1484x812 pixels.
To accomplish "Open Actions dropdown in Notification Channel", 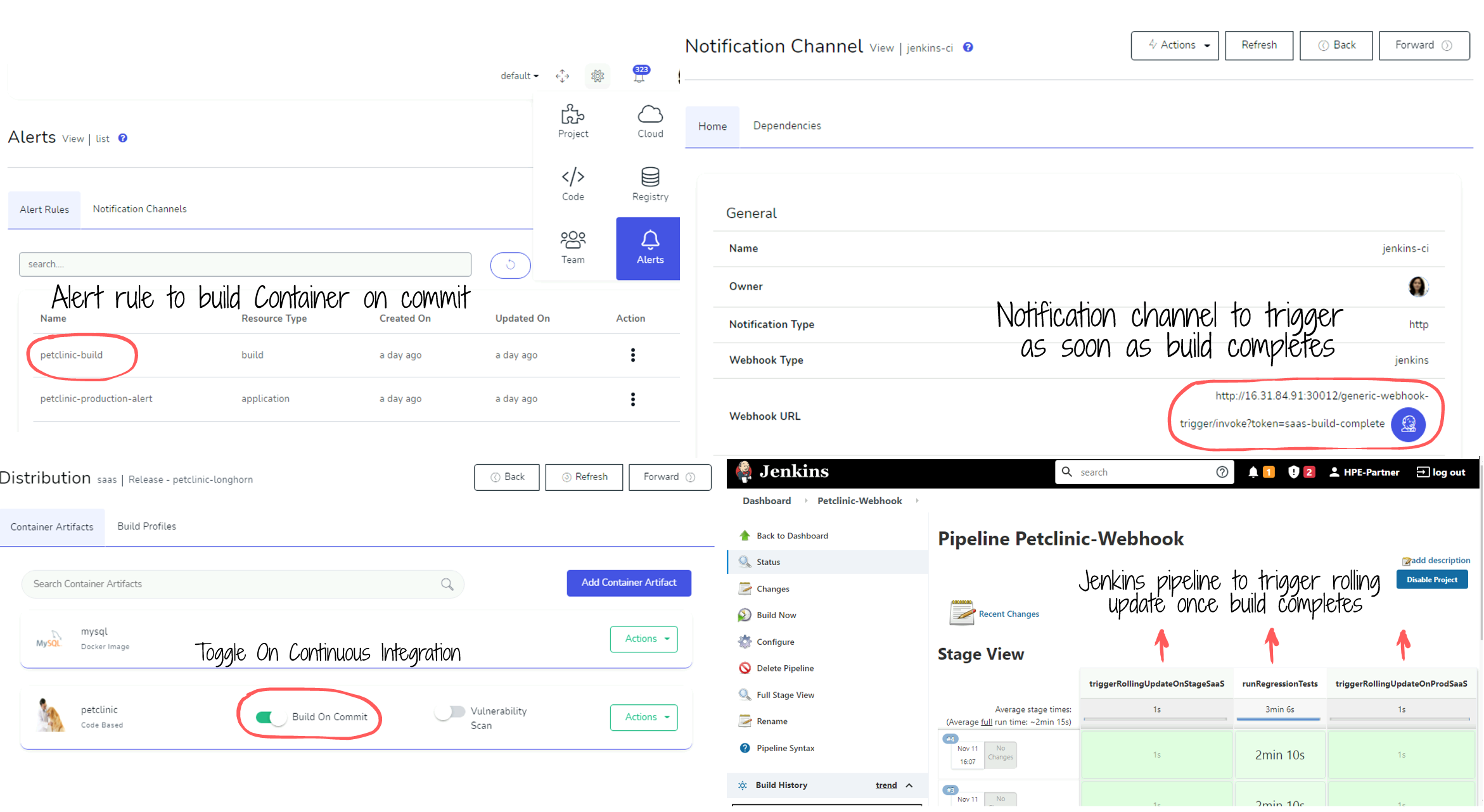I will (x=1174, y=46).
